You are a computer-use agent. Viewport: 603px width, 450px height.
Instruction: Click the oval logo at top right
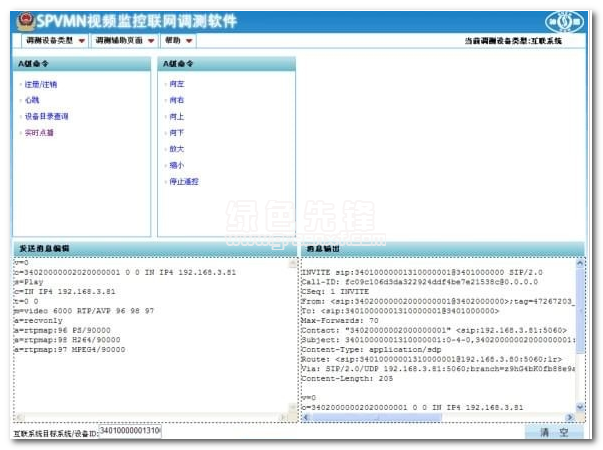(x=566, y=20)
